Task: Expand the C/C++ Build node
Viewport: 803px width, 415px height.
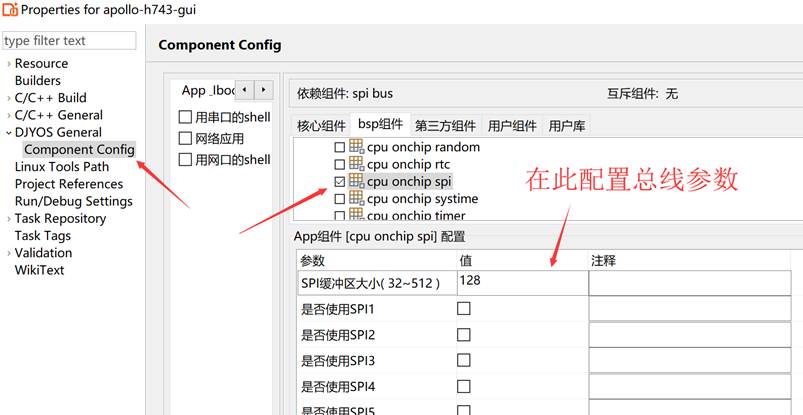Action: [x=9, y=98]
